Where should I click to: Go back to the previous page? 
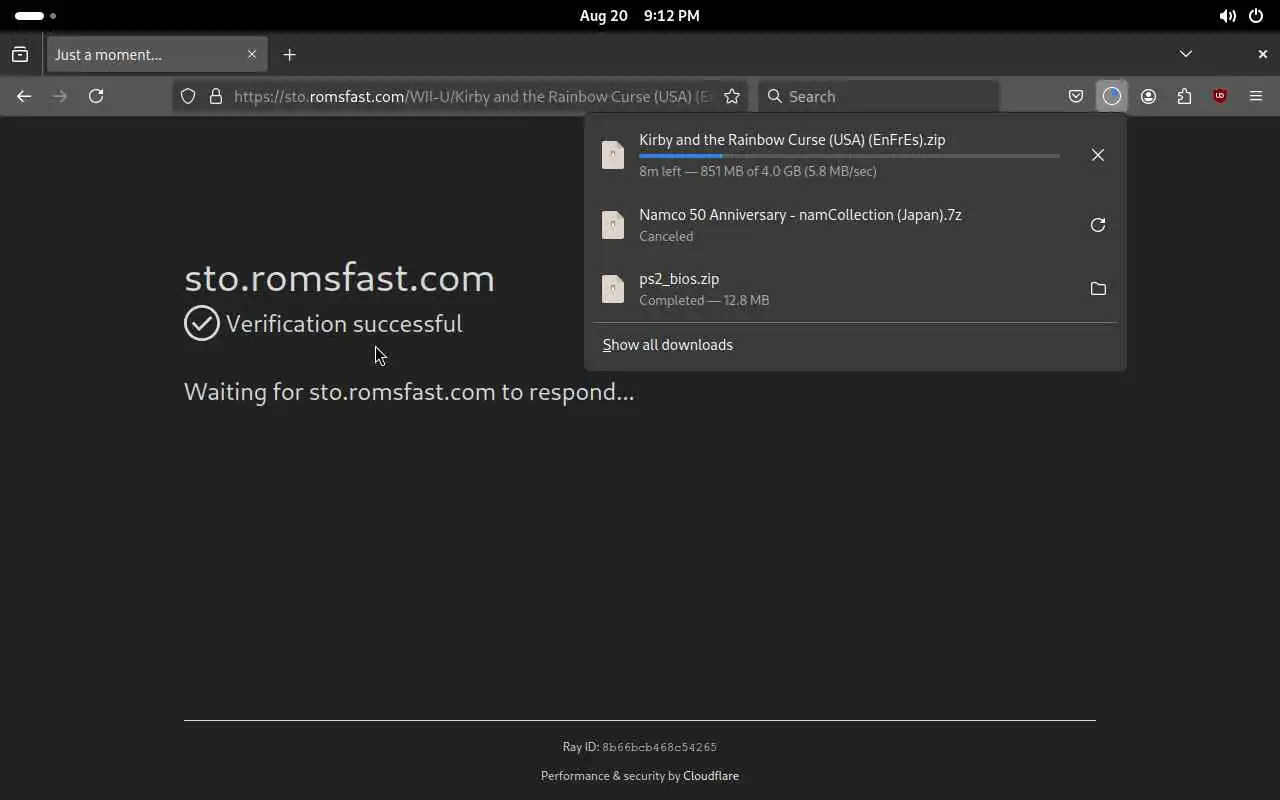pos(24,96)
